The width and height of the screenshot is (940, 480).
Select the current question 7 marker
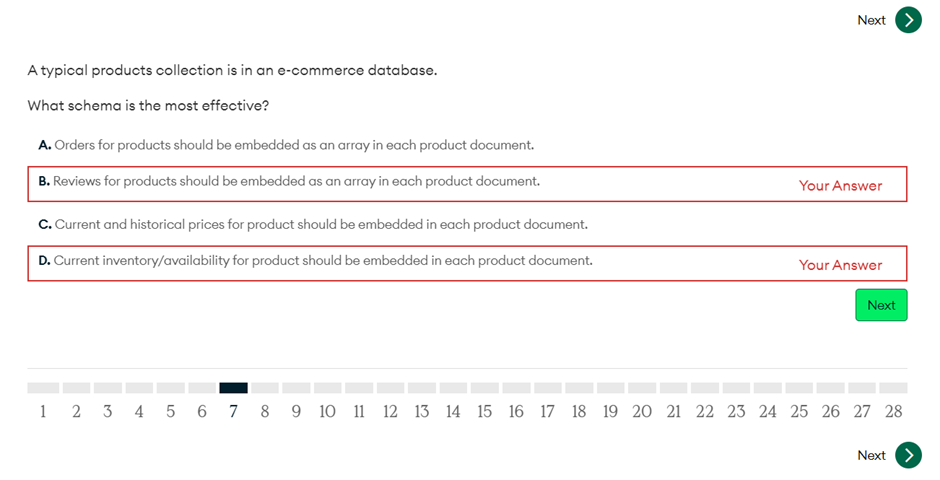coord(233,388)
